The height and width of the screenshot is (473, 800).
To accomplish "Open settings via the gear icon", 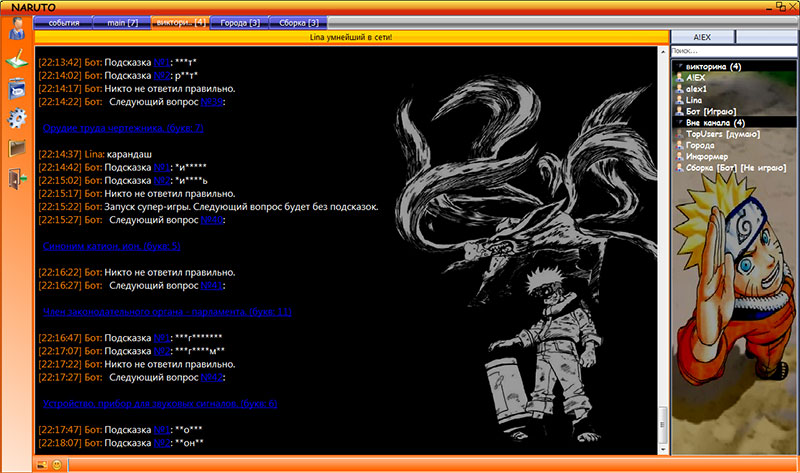I will 16,119.
